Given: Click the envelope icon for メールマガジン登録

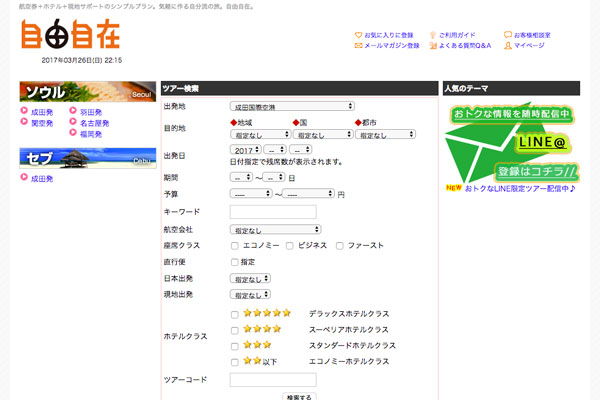Looking at the screenshot, I should click(x=358, y=46).
